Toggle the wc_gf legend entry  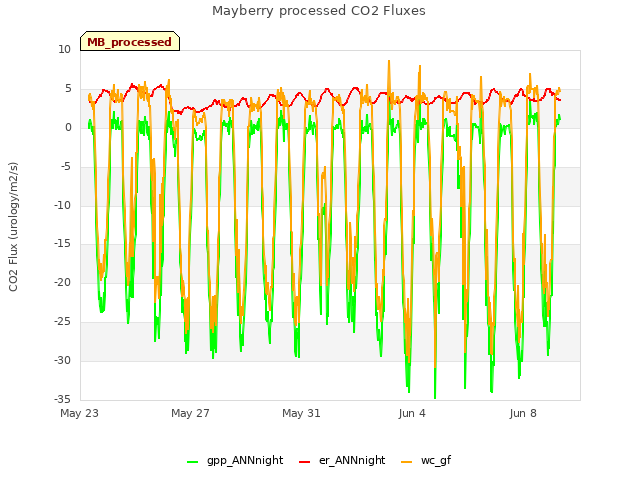(426, 460)
